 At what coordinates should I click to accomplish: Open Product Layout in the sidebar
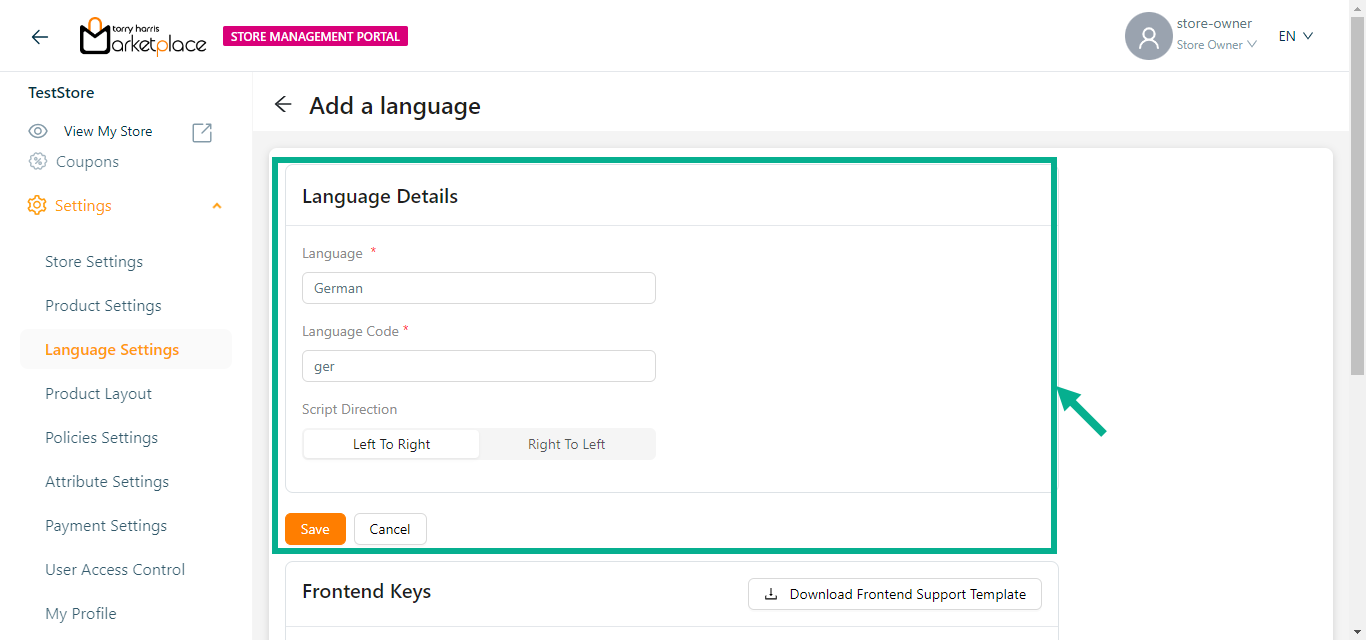98,394
